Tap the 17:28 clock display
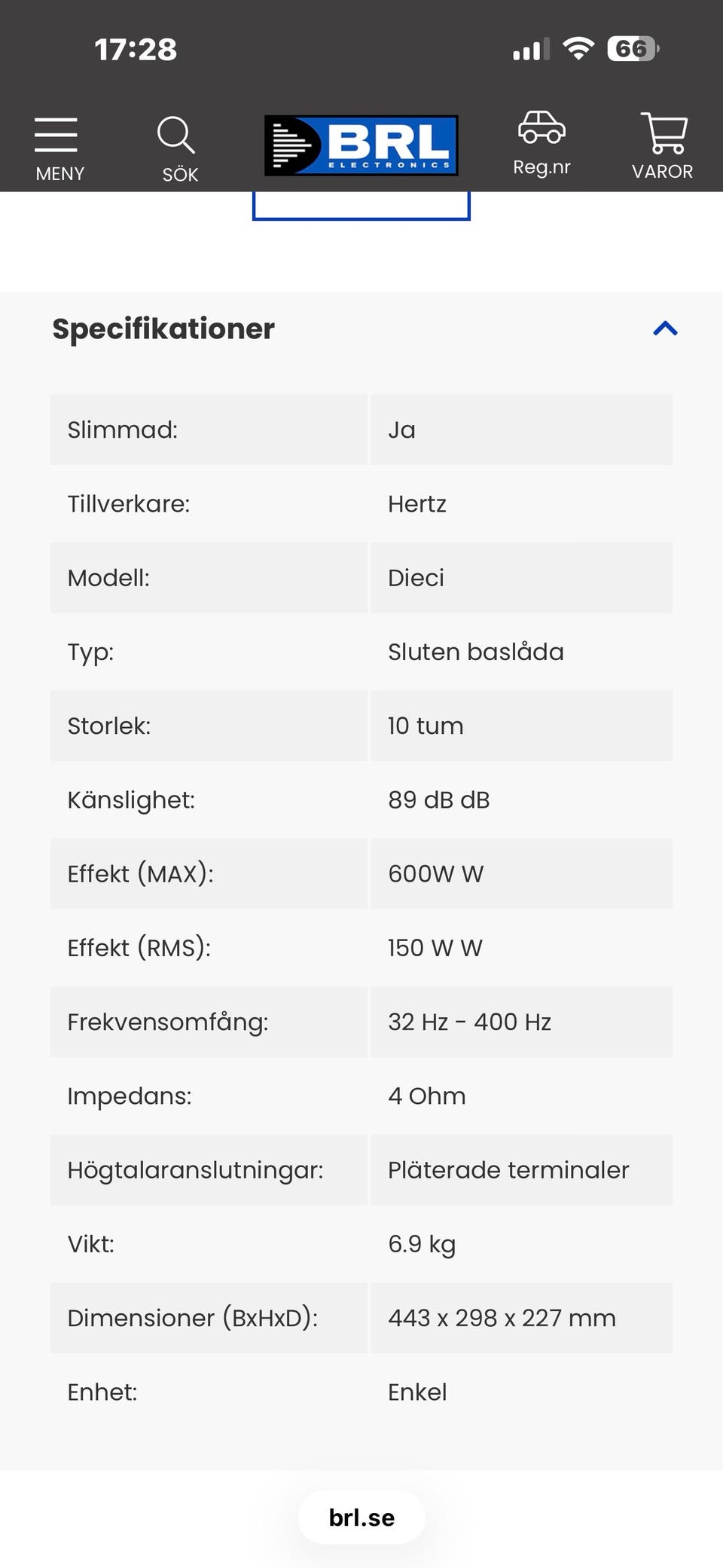 click(x=136, y=50)
